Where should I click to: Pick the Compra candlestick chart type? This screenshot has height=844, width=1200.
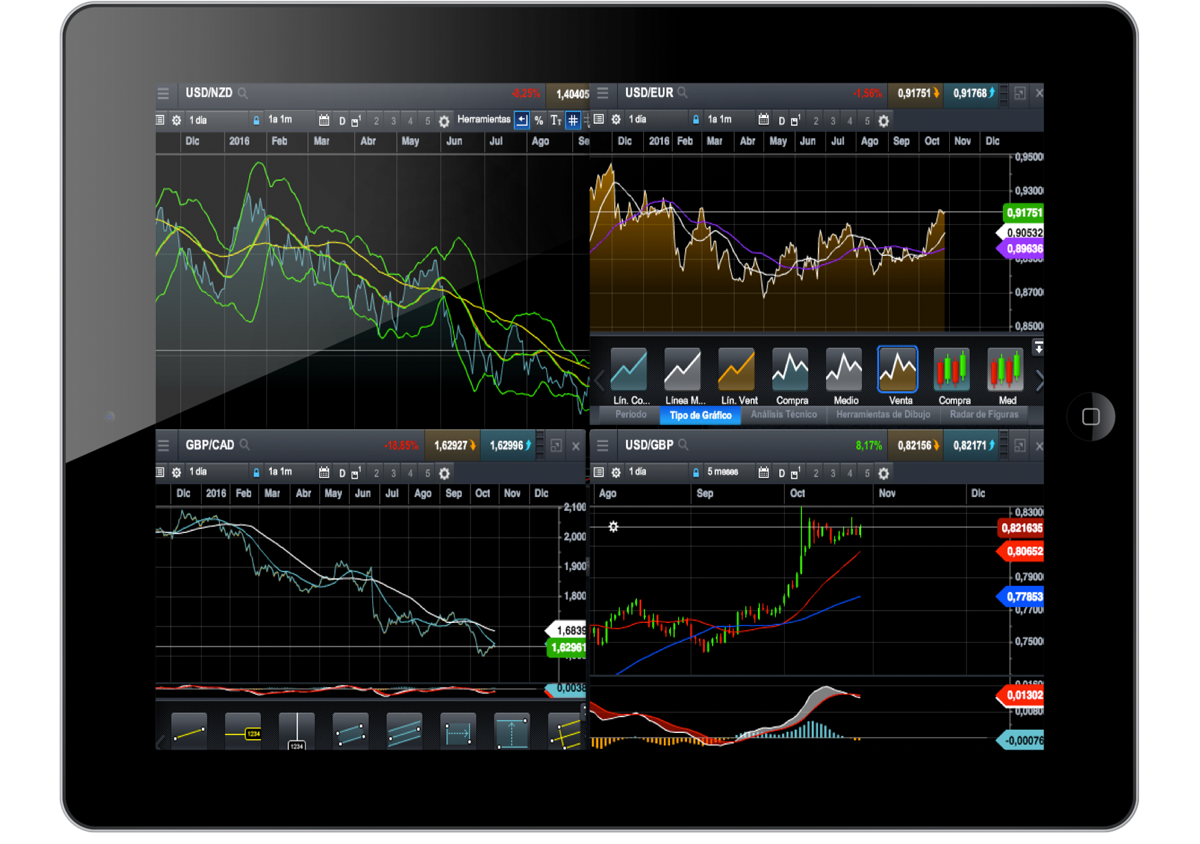tap(952, 370)
